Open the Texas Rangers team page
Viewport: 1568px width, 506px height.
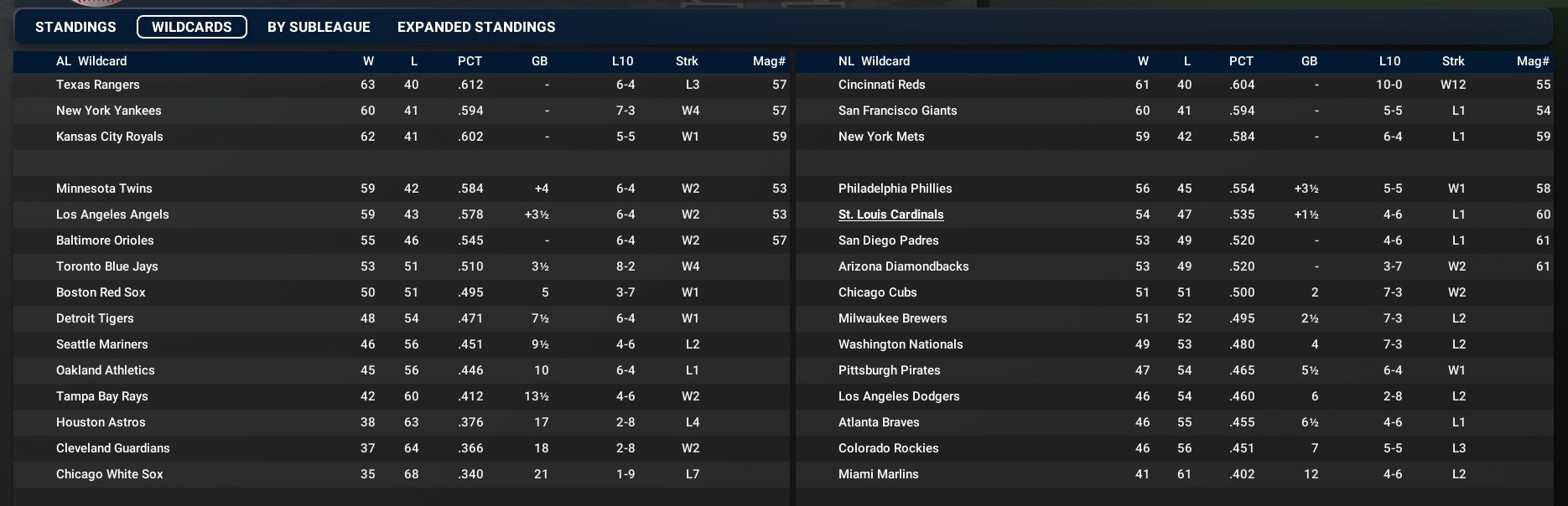pos(98,85)
